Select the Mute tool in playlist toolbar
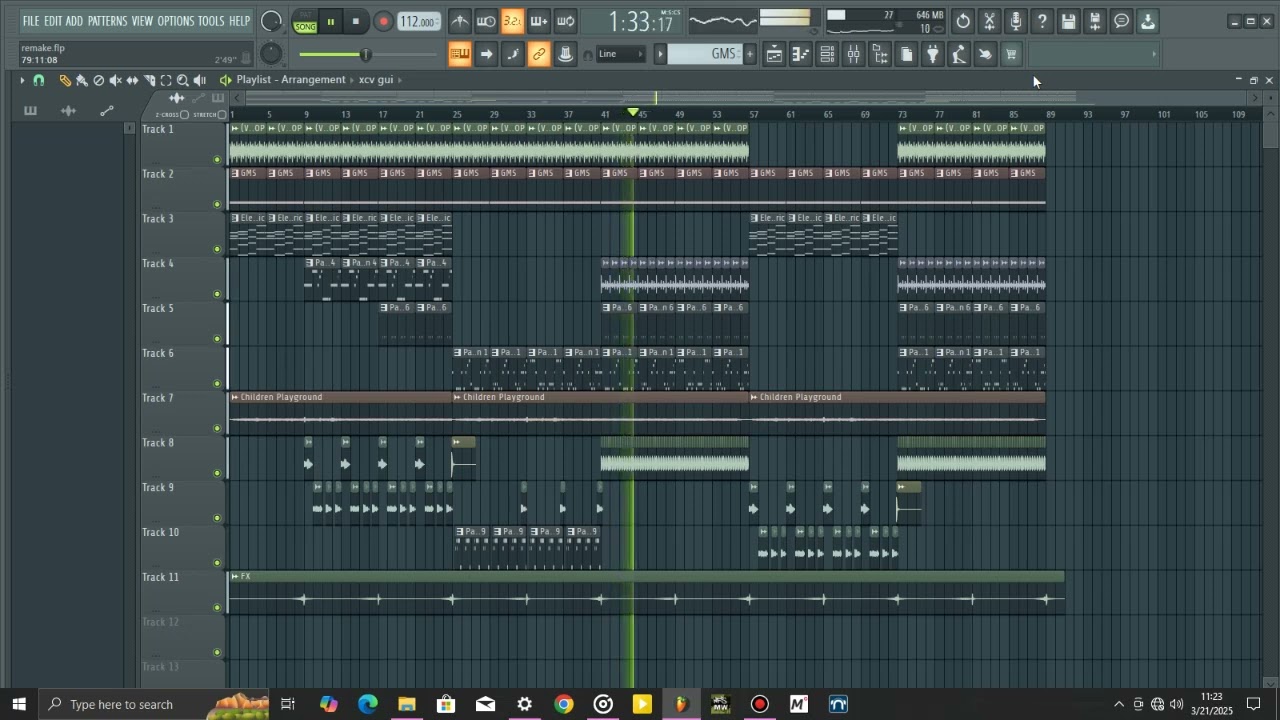Image resolution: width=1280 pixels, height=720 pixels. pos(115,80)
